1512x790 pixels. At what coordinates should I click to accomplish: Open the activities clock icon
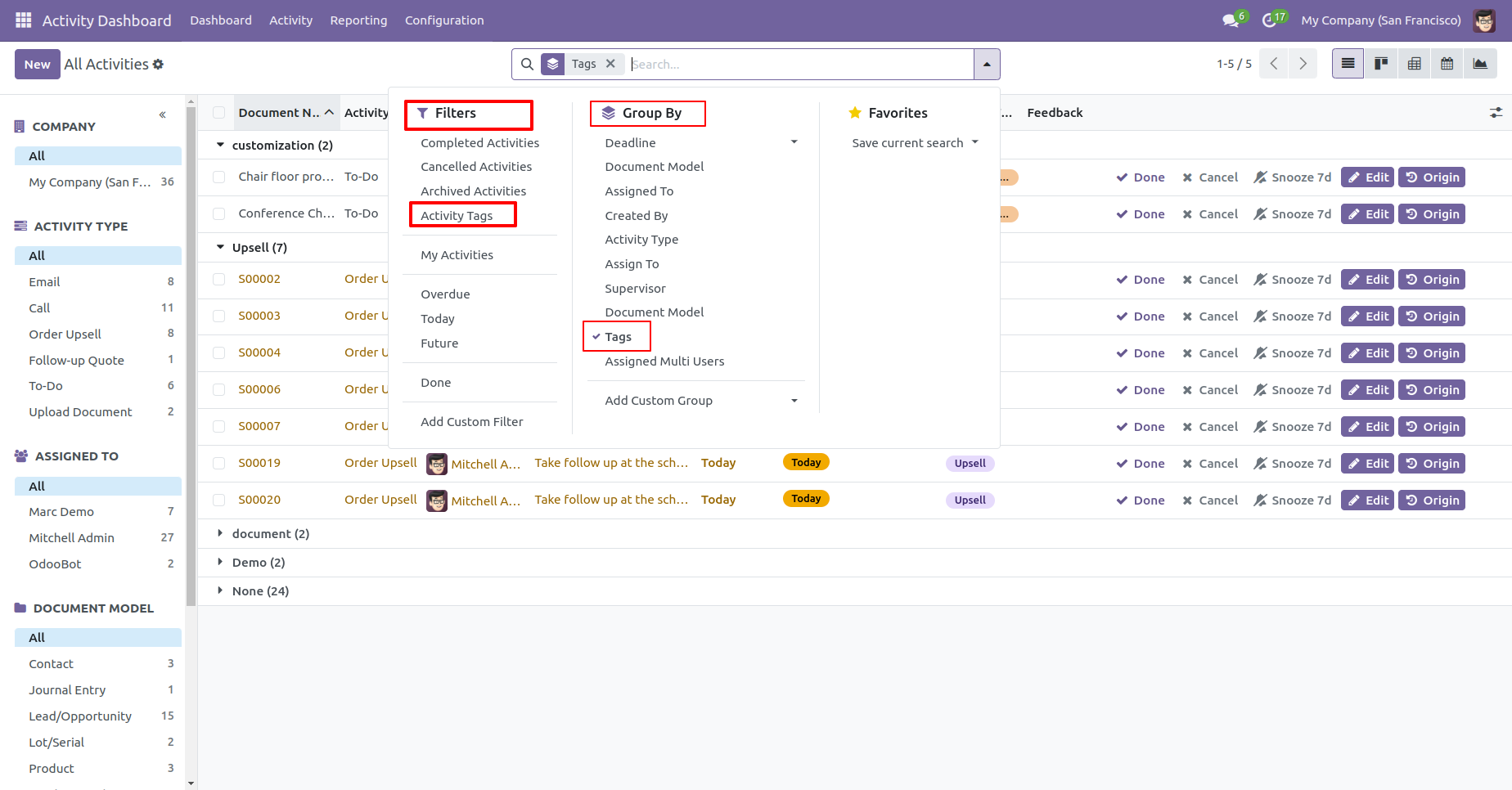(x=1270, y=20)
